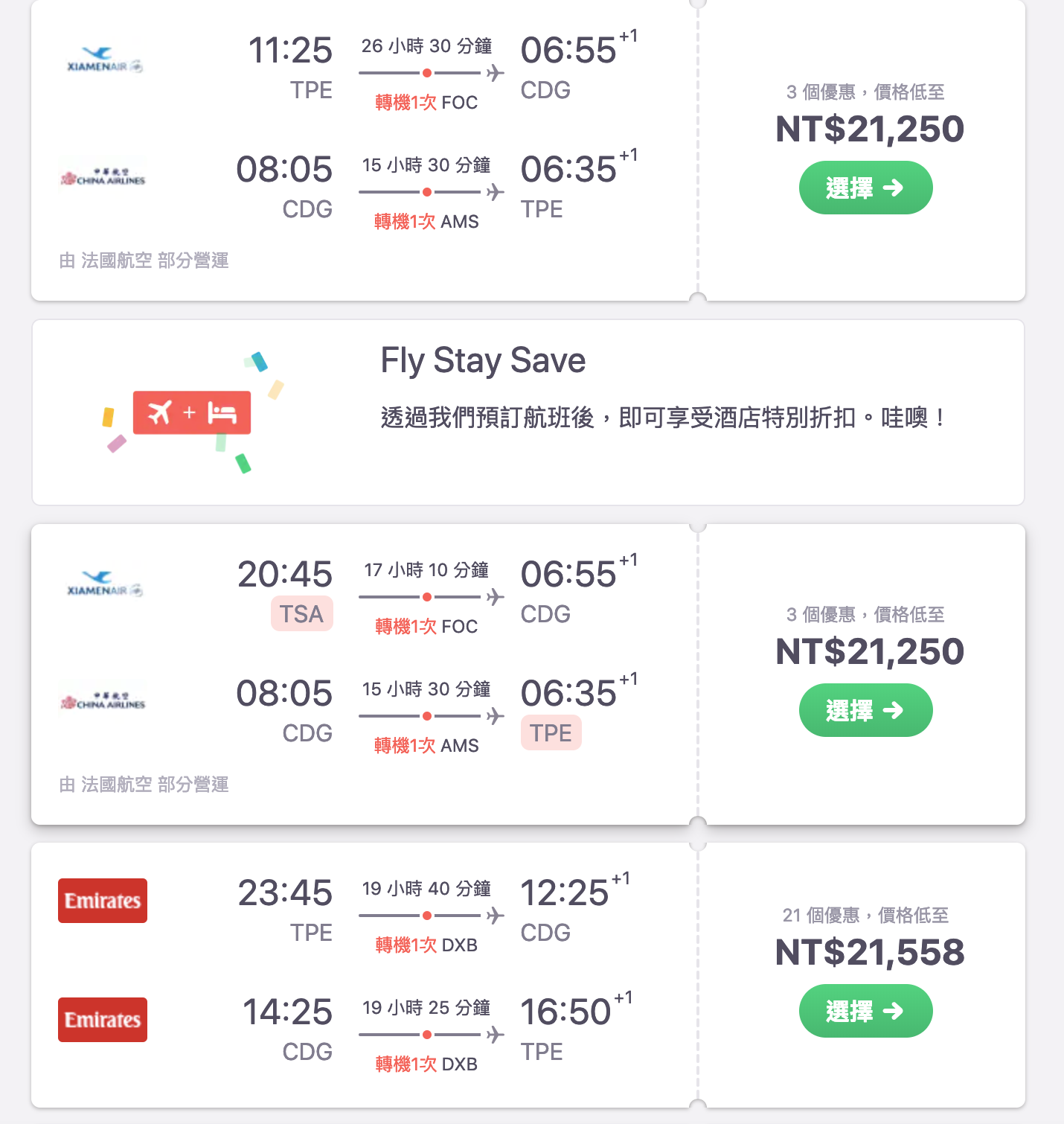Click the plane arrow icon of 26 小時 30 分鐘 flight
This screenshot has height=1124, width=1064.
pyautogui.click(x=496, y=73)
